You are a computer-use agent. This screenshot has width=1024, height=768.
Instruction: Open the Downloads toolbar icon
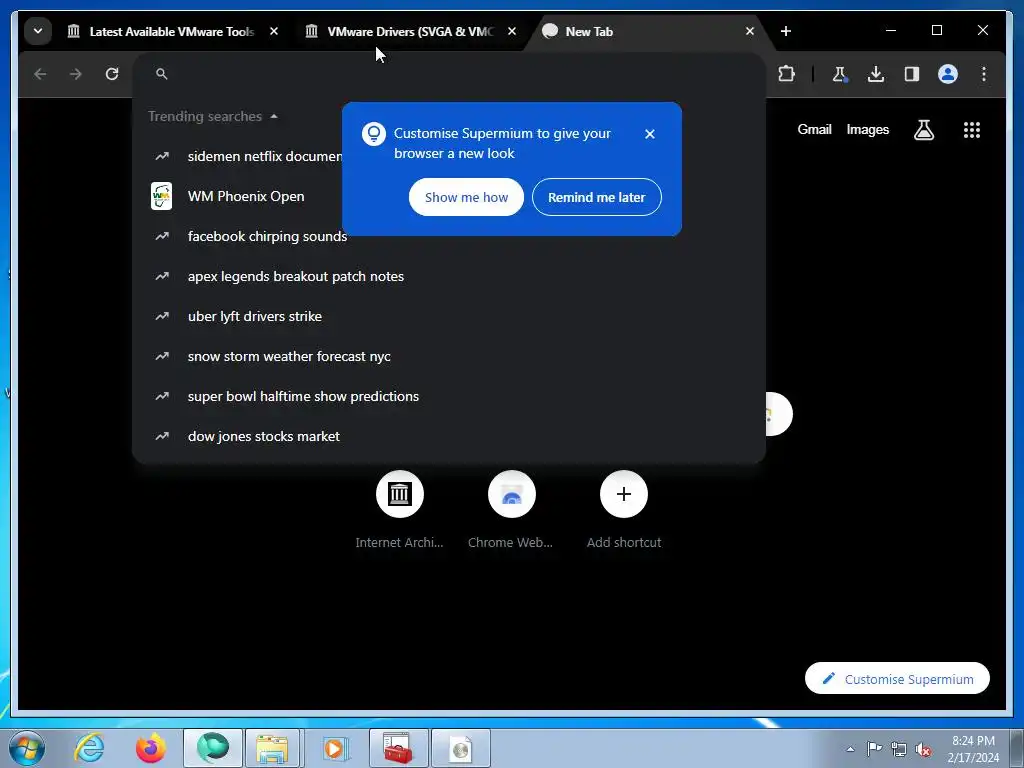[x=876, y=74]
